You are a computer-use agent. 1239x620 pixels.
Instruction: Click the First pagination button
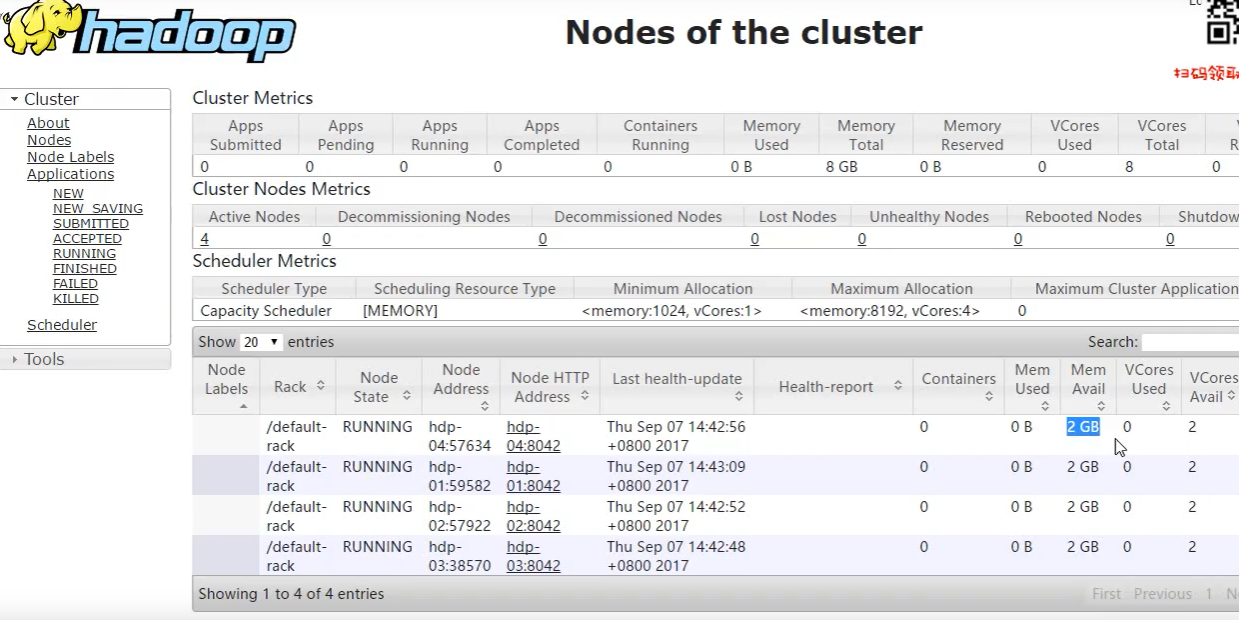pyautogui.click(x=1106, y=594)
